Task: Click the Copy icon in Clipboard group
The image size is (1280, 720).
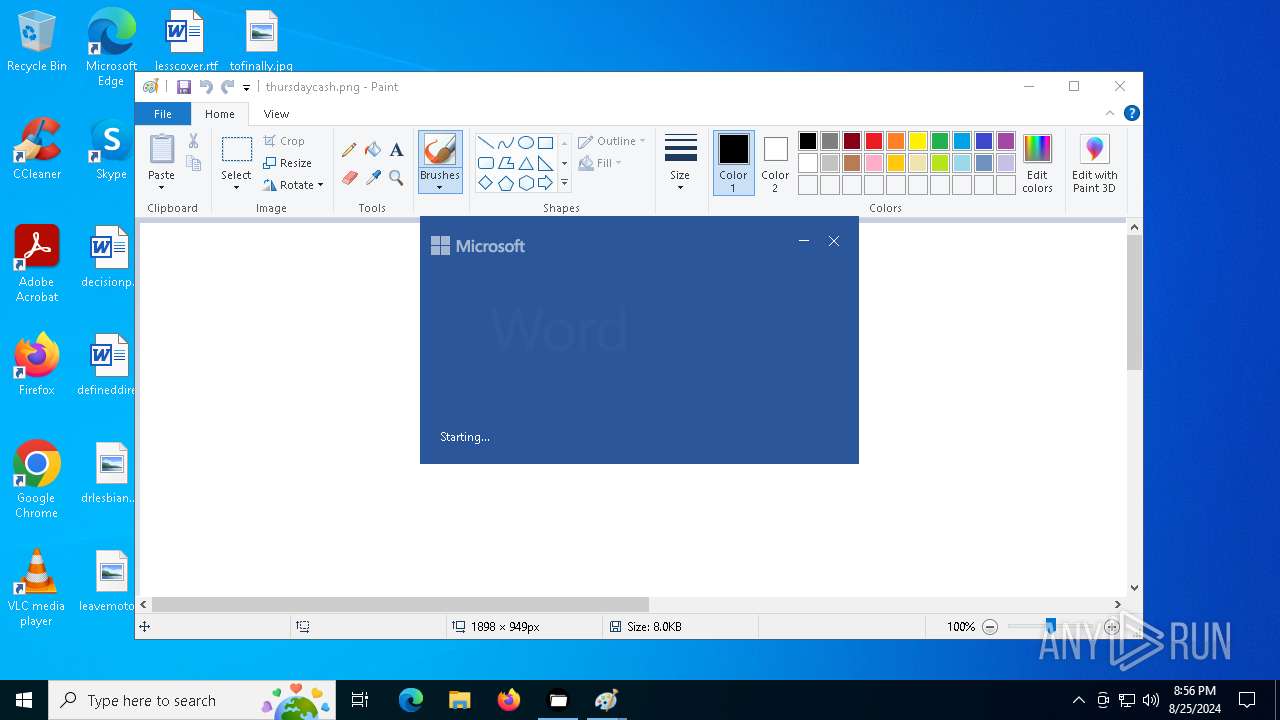Action: point(194,163)
